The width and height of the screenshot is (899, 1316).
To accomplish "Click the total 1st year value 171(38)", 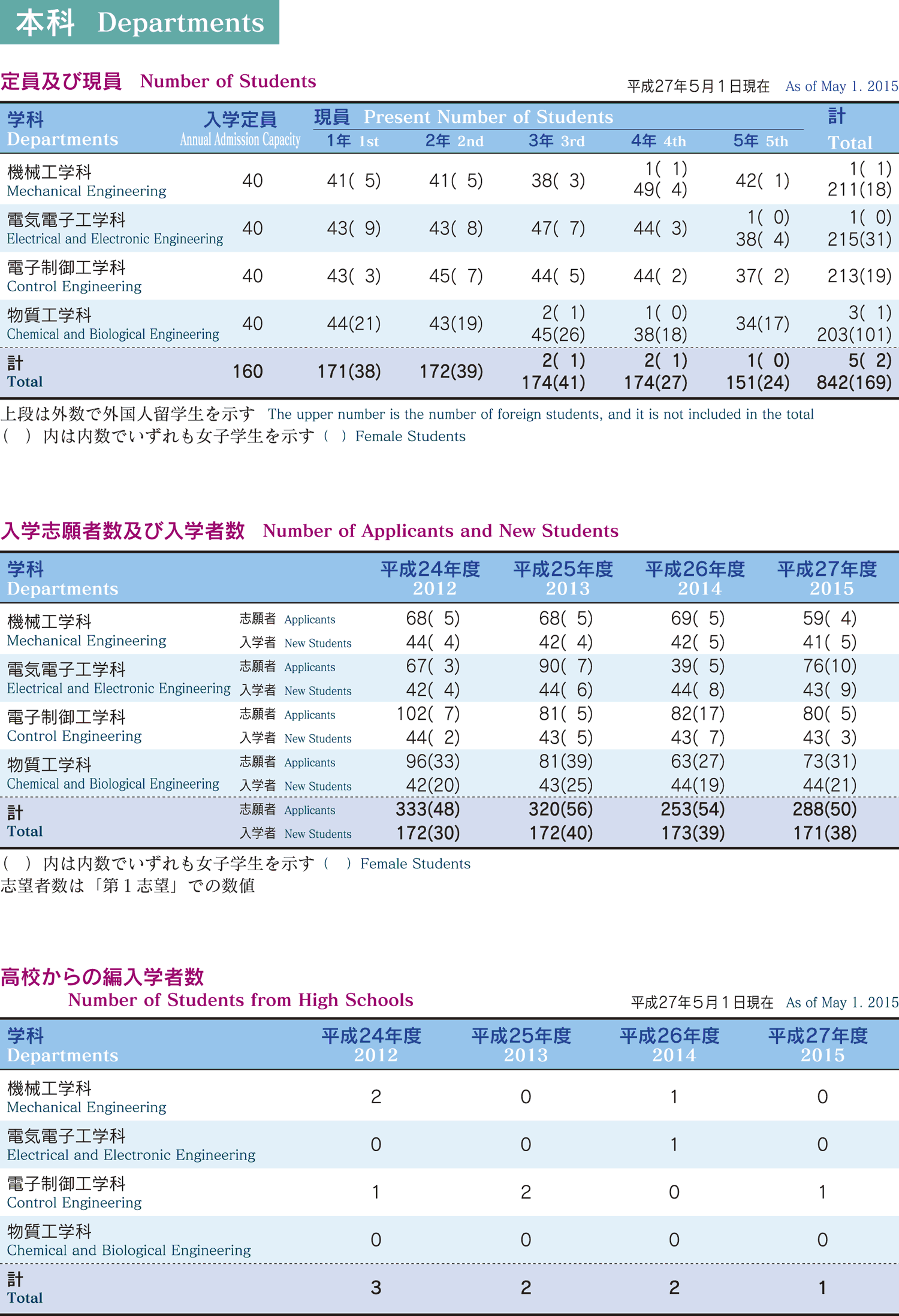I will [349, 372].
